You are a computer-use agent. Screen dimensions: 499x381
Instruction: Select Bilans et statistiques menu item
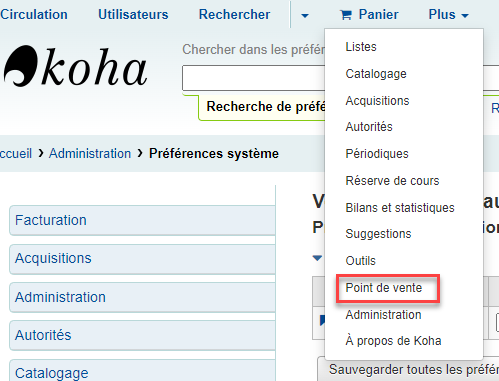coord(400,208)
